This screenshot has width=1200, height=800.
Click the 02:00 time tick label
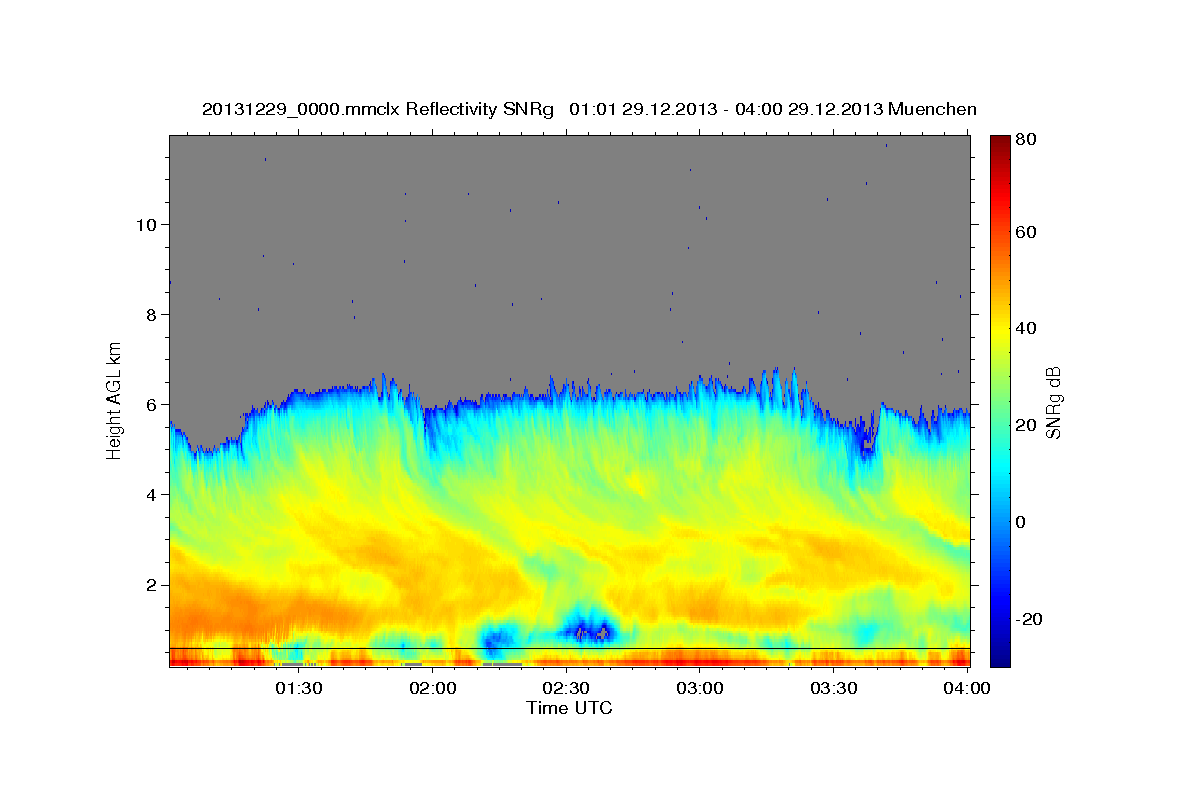point(433,688)
